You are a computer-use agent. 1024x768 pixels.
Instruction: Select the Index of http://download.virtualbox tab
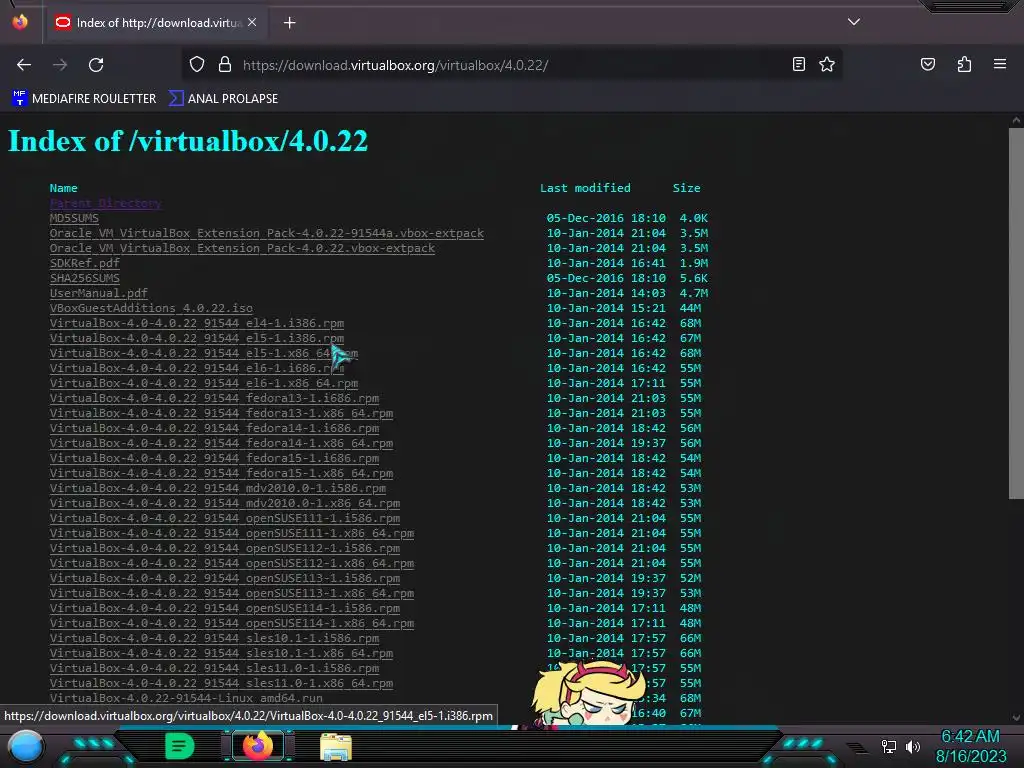click(x=155, y=23)
